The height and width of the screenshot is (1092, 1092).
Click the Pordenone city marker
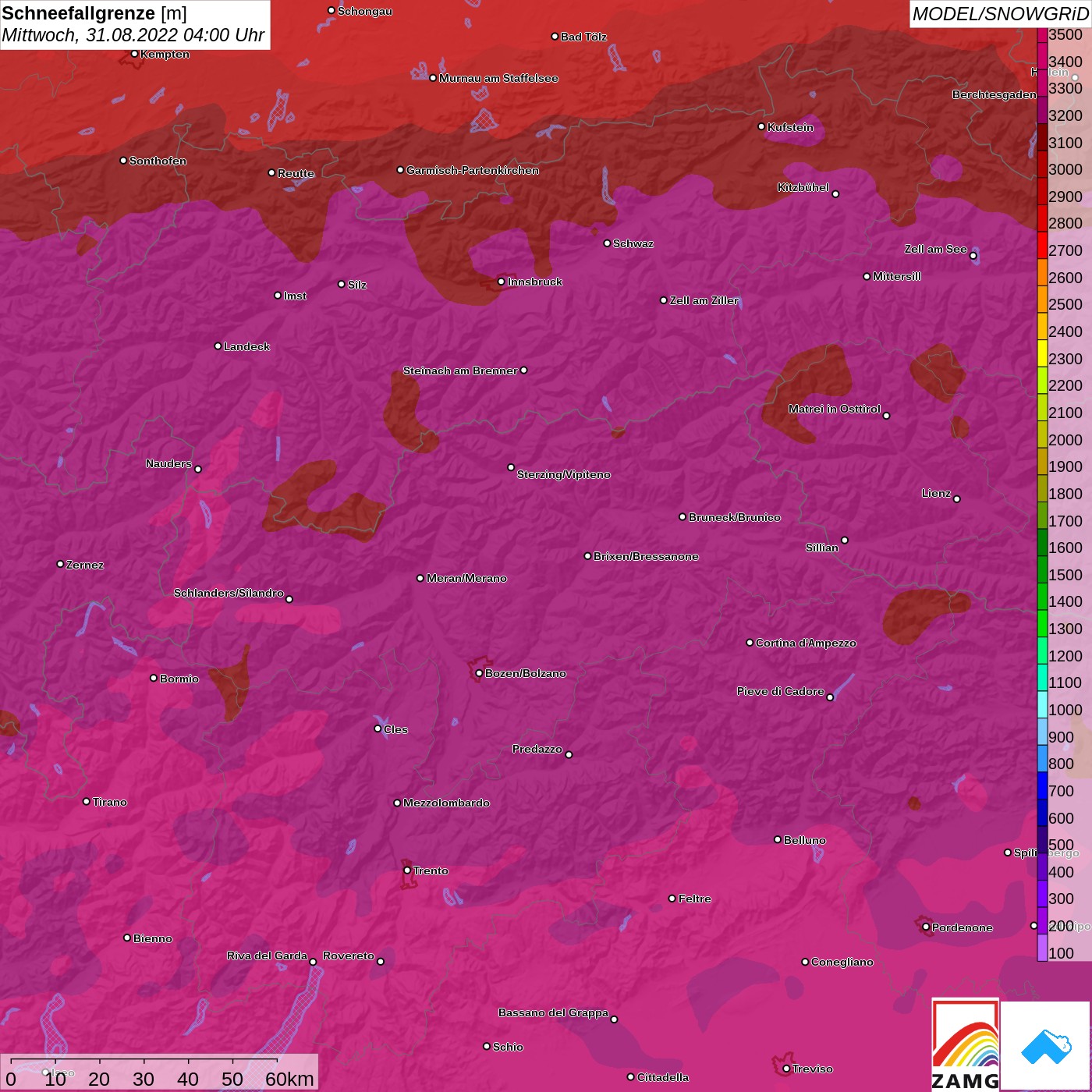926,927
